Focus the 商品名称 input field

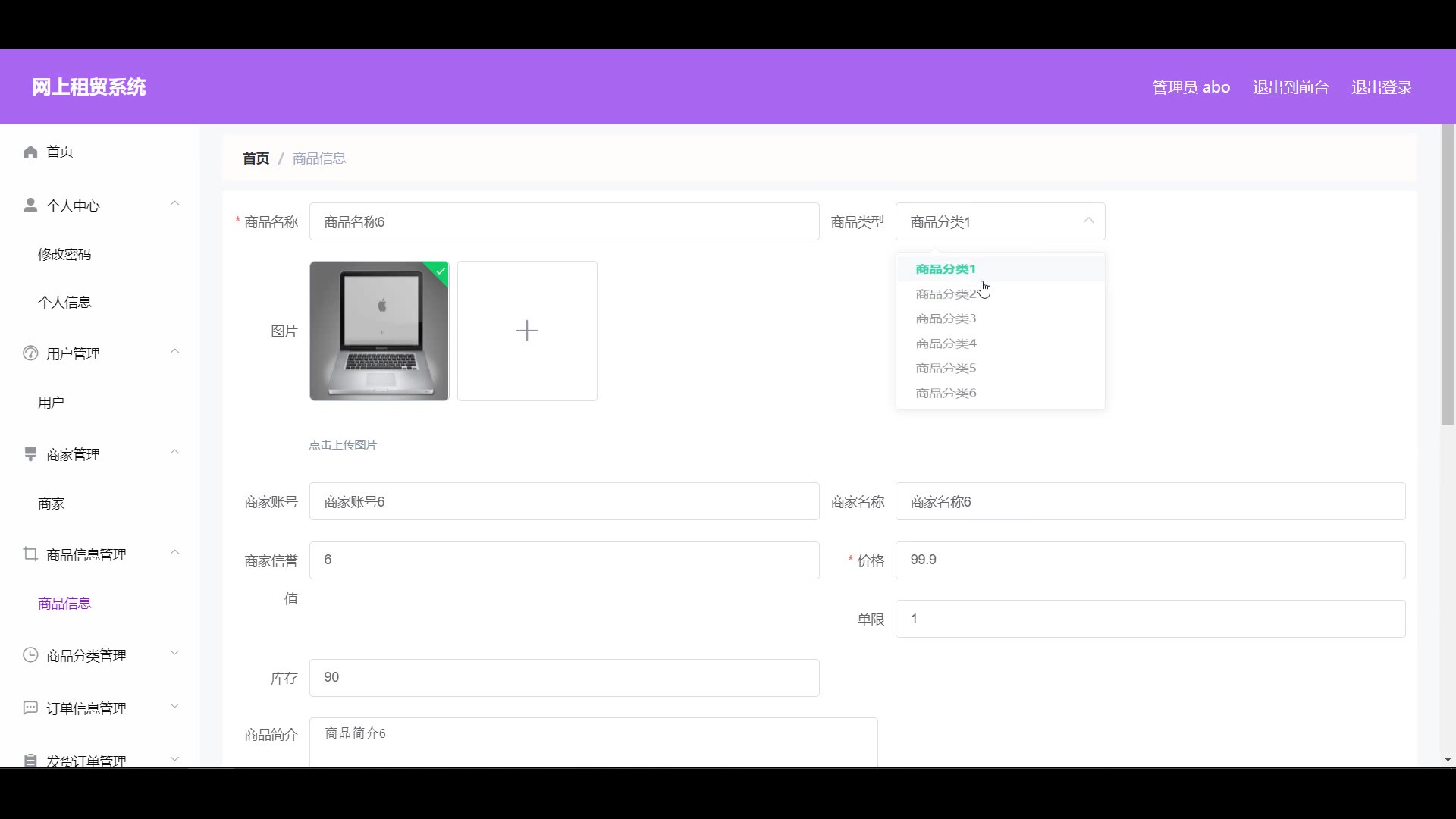click(x=564, y=221)
